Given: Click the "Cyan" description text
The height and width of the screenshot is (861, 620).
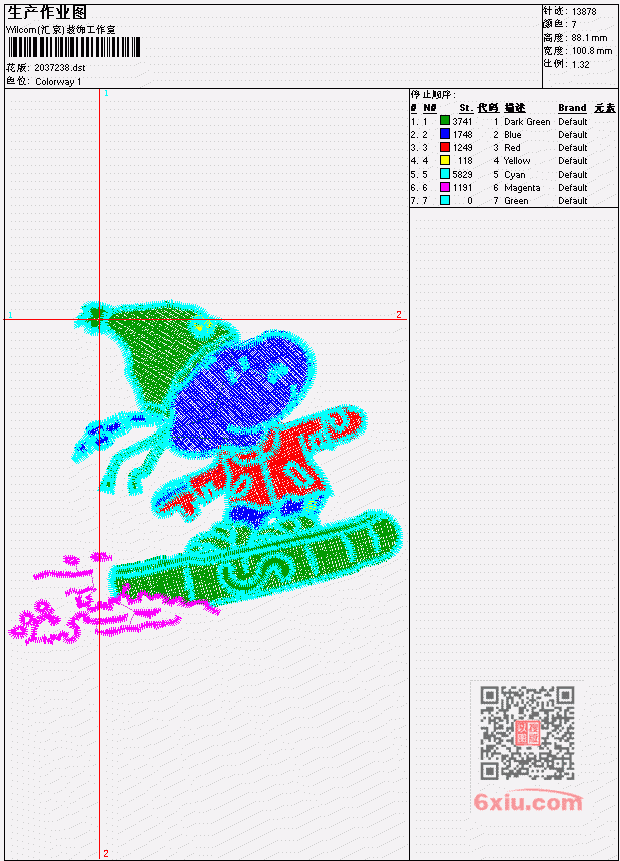Looking at the screenshot, I should (x=515, y=175).
